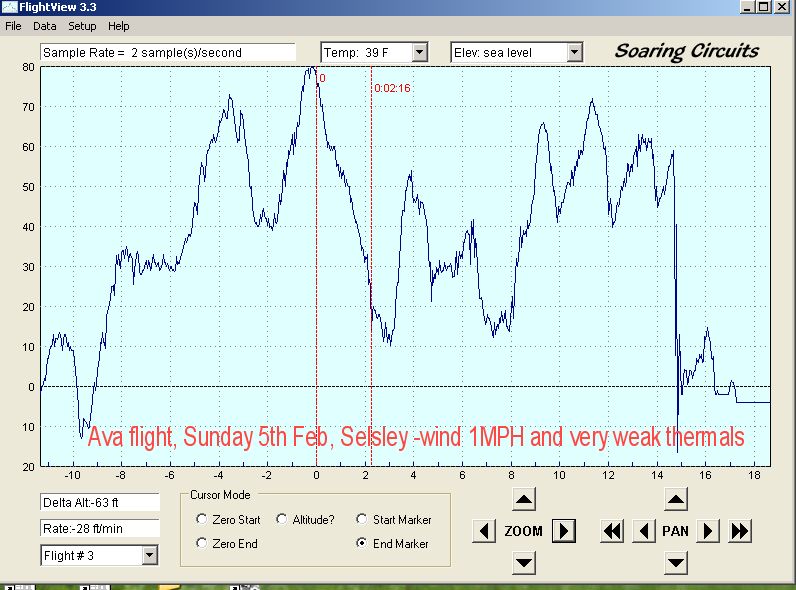Click the FlightView title bar app icon

coord(9,7)
